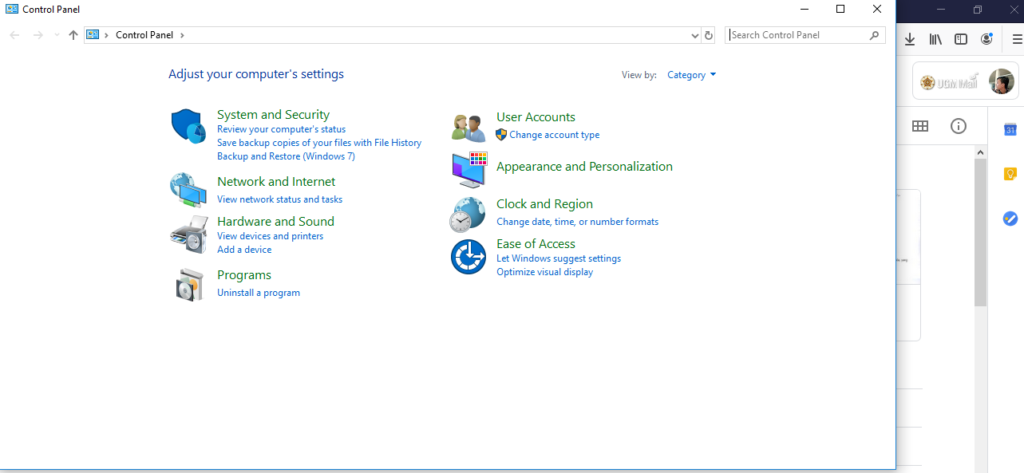Open the Google Calendar side panel icon
This screenshot has height=473, width=1024.
[x=1010, y=129]
